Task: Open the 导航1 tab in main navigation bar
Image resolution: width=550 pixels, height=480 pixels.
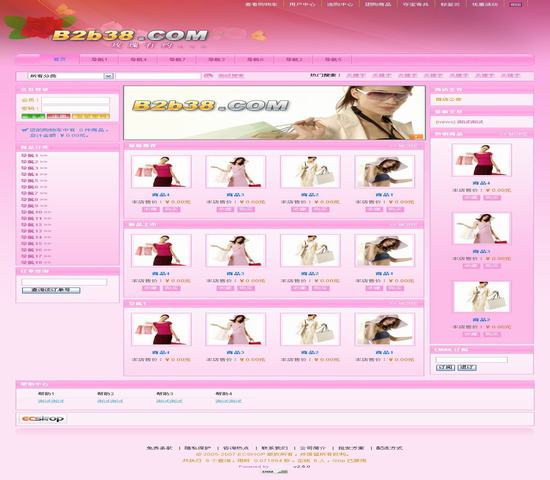Action: tap(100, 60)
